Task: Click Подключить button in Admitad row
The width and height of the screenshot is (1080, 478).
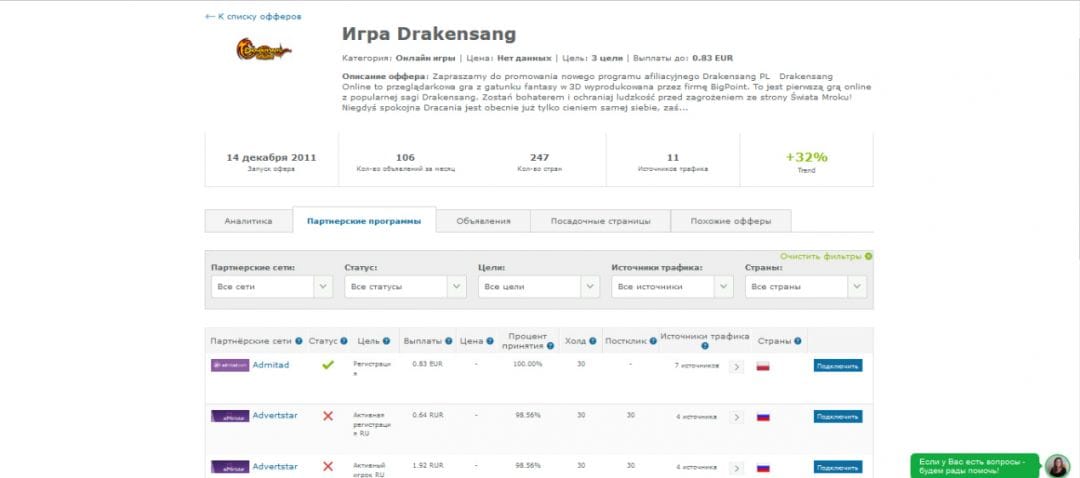Action: [x=838, y=366]
